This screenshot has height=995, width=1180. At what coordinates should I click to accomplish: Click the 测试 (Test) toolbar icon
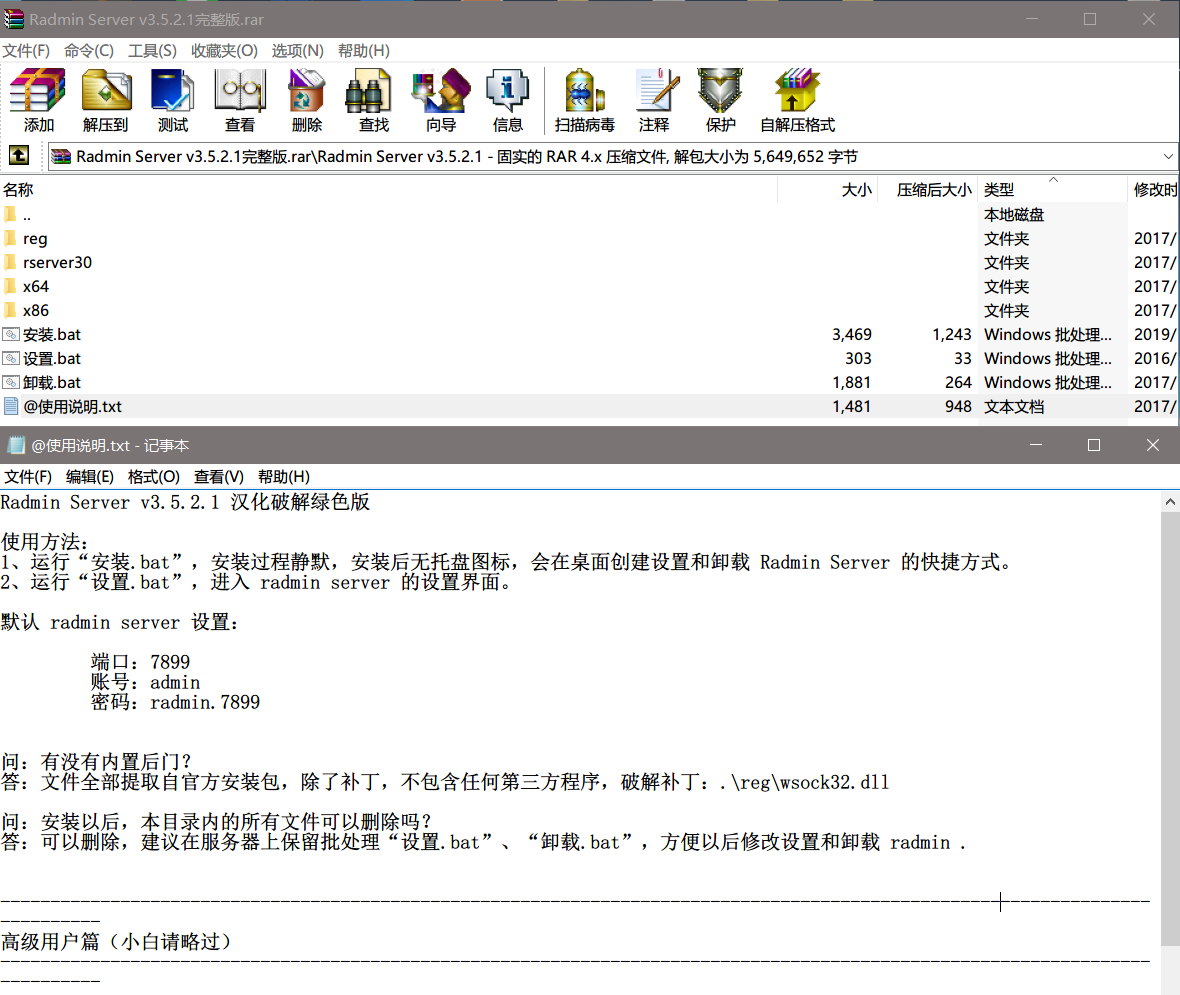point(172,90)
